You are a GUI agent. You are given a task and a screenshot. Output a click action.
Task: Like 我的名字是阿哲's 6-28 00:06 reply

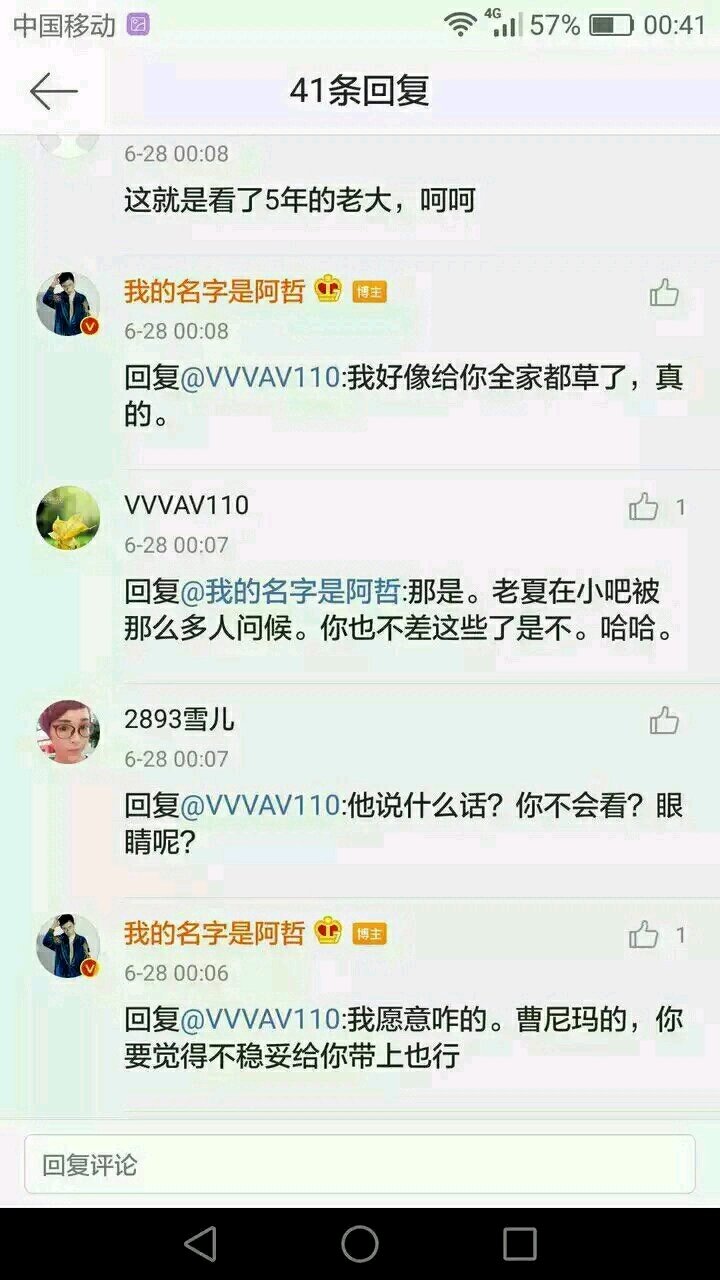(644, 935)
